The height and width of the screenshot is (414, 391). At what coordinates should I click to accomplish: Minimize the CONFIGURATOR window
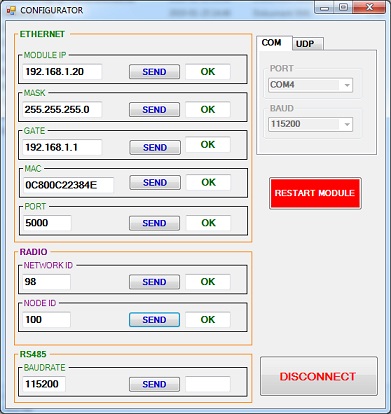click(x=325, y=8)
